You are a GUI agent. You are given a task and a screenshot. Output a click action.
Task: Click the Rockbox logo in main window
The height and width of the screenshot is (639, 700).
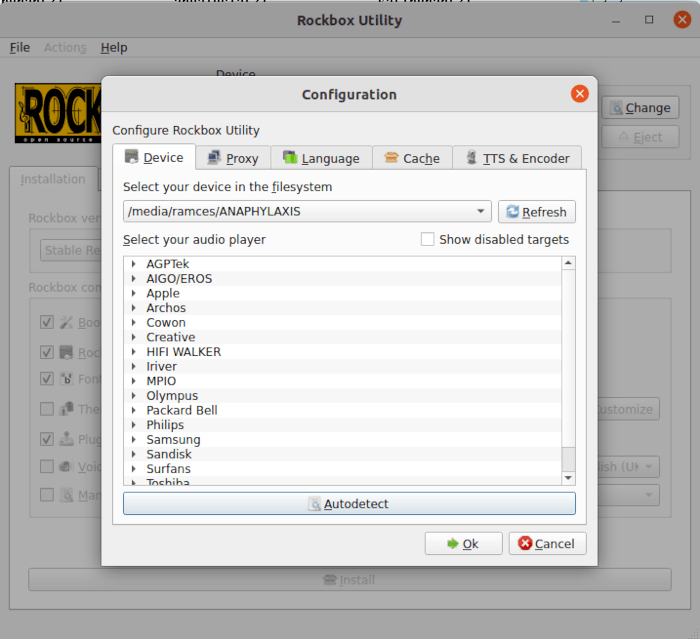click(58, 113)
